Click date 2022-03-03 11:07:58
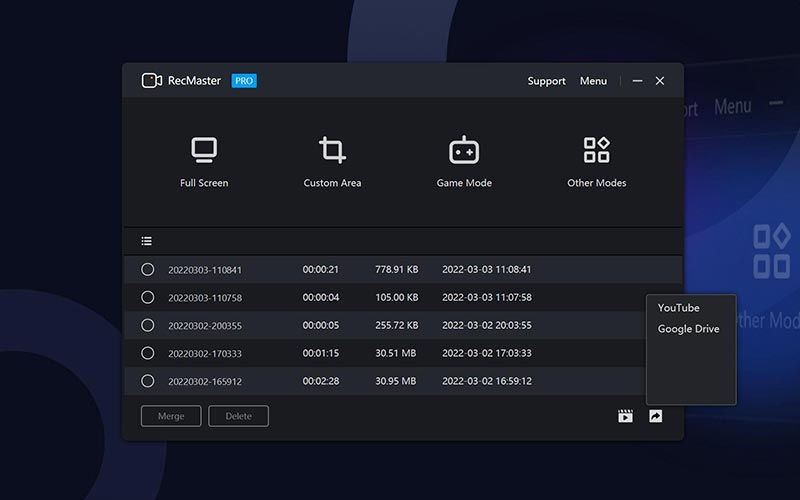The width and height of the screenshot is (800, 500). click(x=487, y=297)
